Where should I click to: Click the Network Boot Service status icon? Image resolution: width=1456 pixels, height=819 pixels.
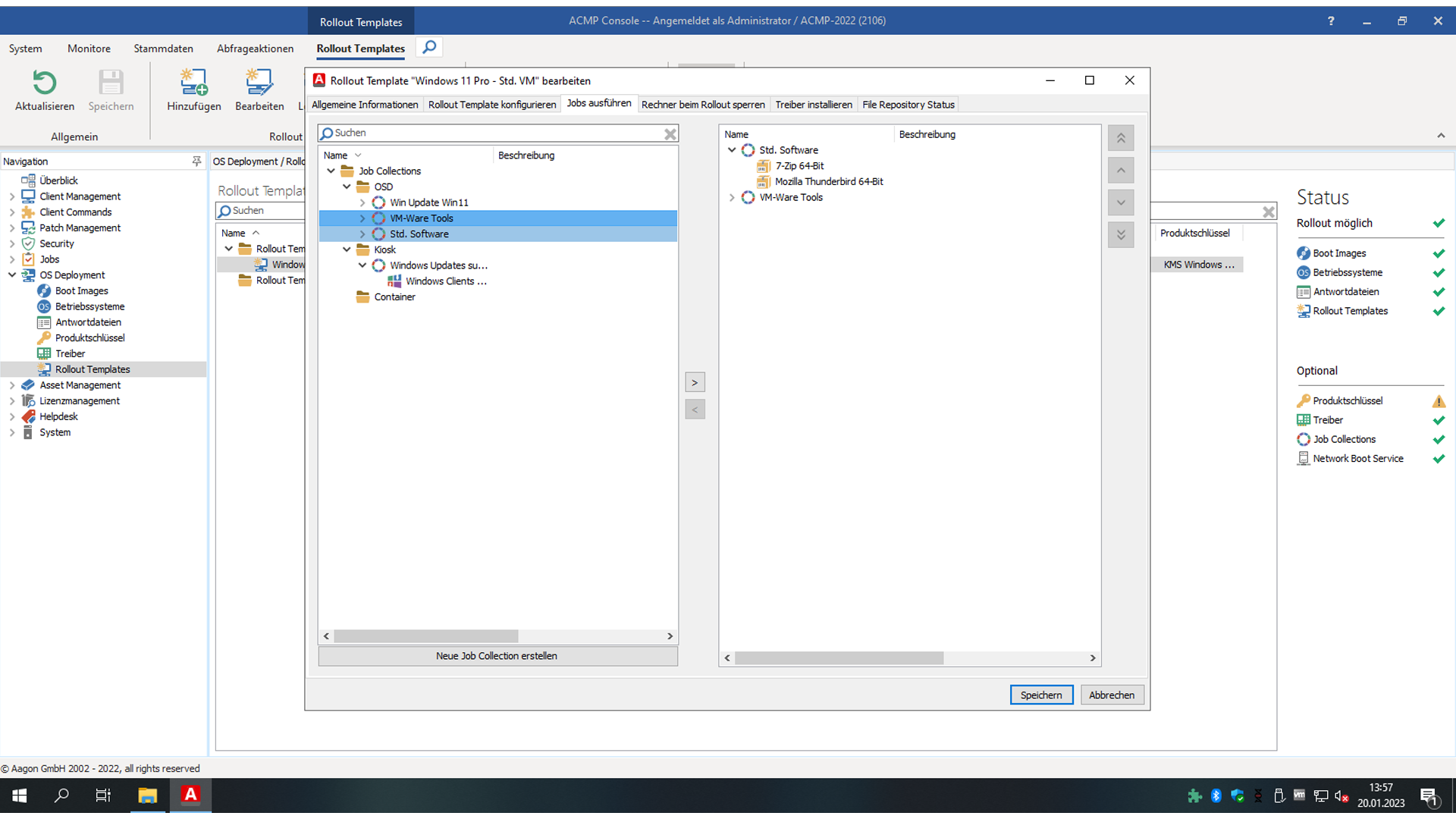1304,458
